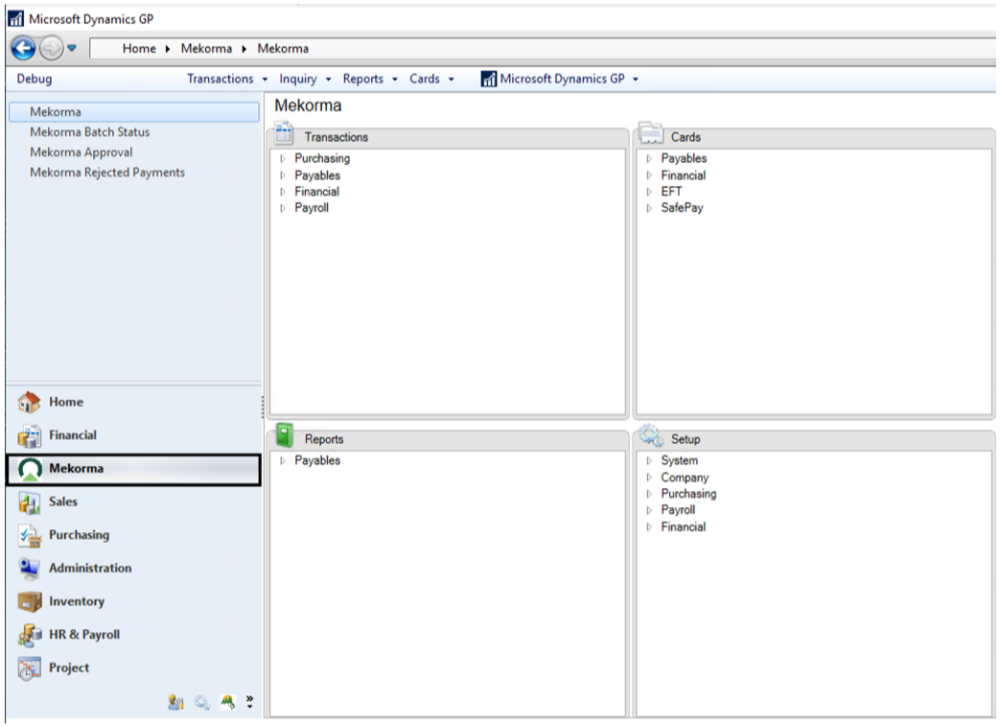Click the hard-hat worker with tools icon
Viewport: 1000px width, 726px height.
point(175,702)
